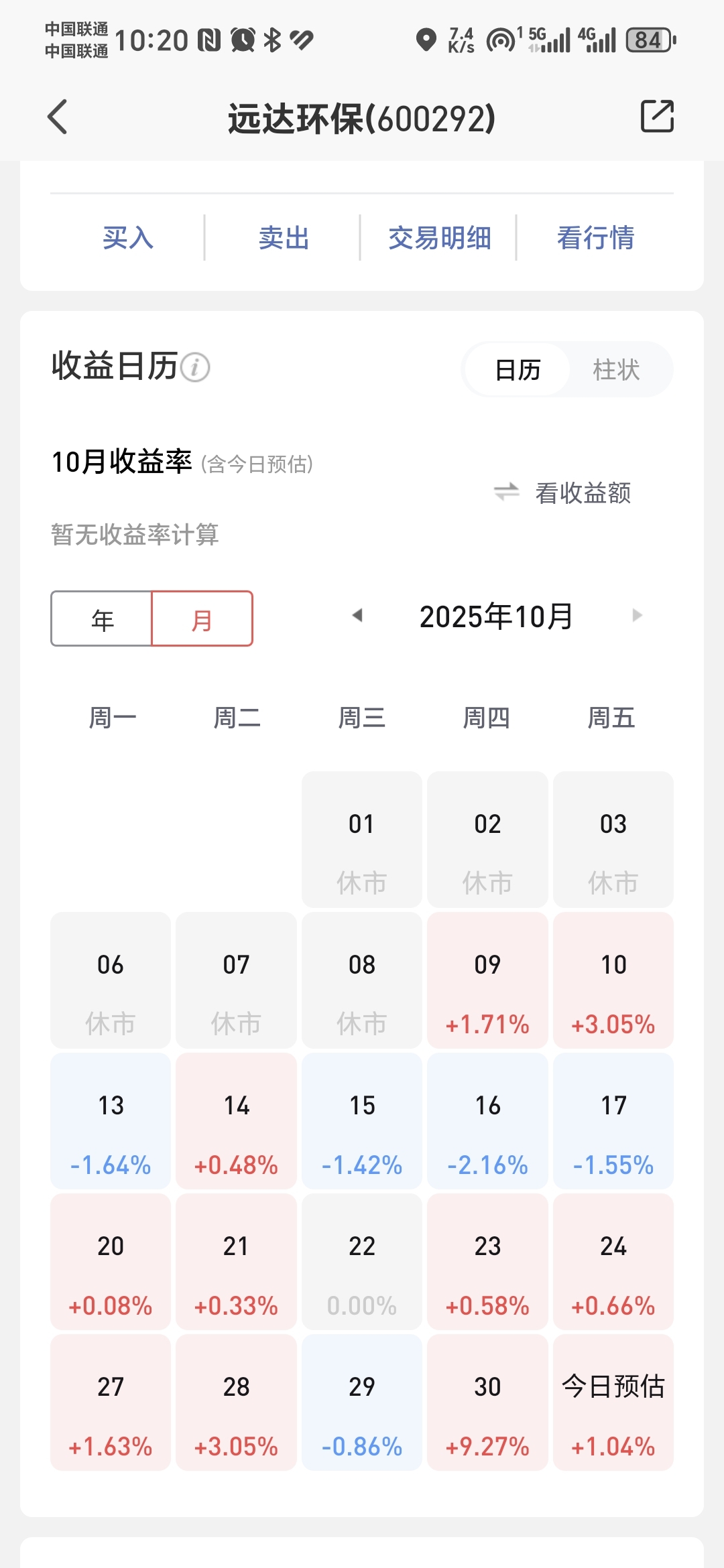Open 交易明细 transaction details

[x=440, y=238]
